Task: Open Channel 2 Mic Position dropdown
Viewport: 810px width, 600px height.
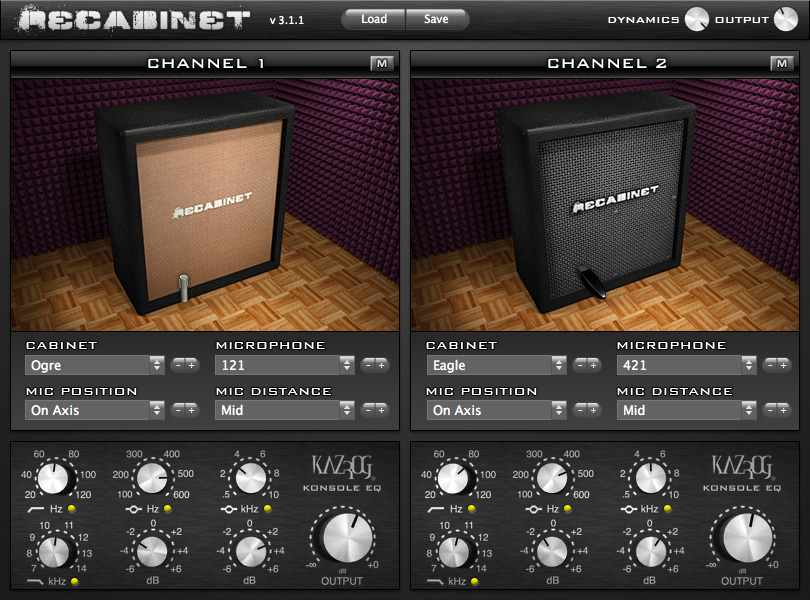Action: click(496, 410)
